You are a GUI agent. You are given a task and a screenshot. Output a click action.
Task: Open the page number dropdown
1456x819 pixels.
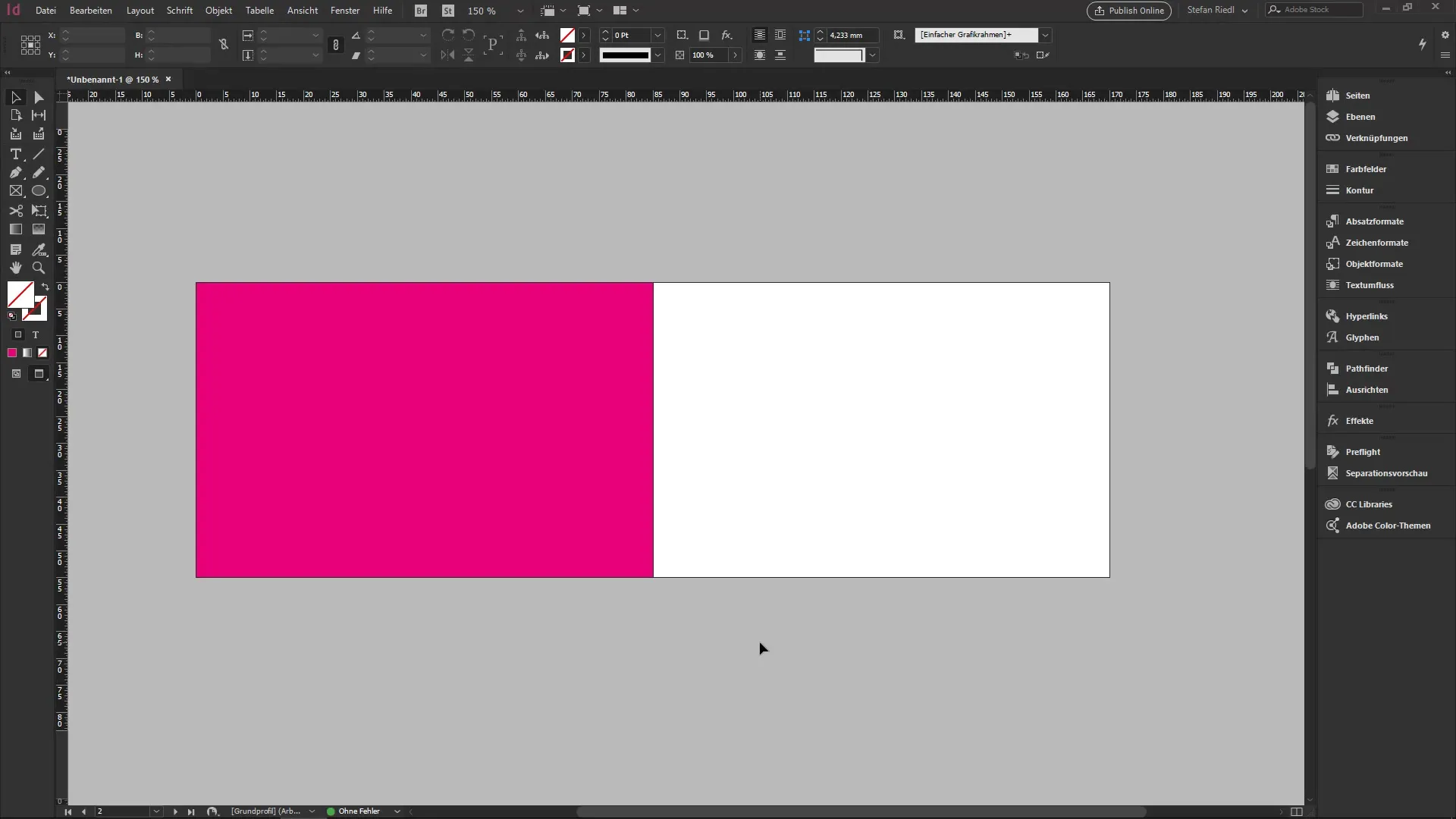156,811
